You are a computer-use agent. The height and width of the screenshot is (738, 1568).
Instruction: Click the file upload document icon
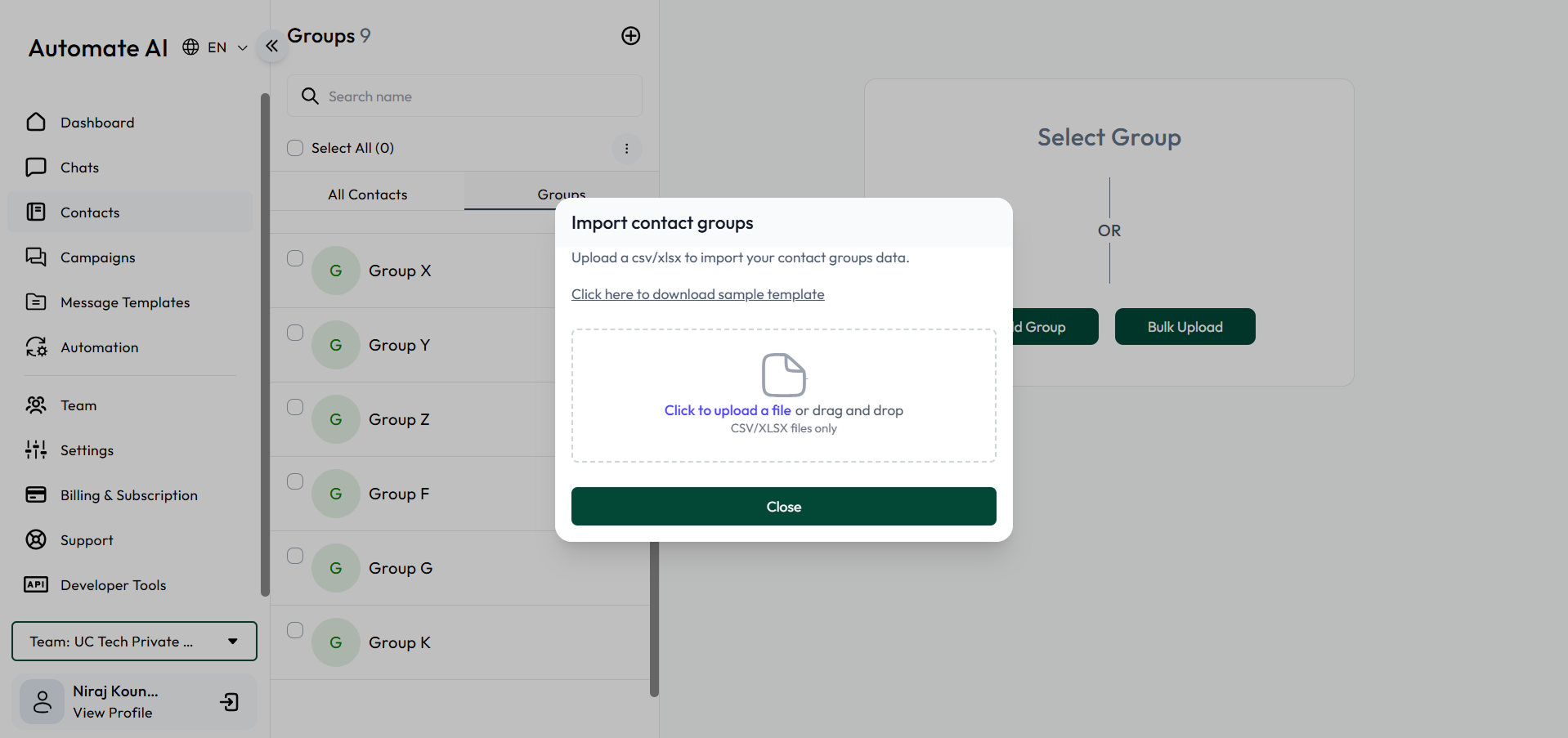pyautogui.click(x=783, y=375)
